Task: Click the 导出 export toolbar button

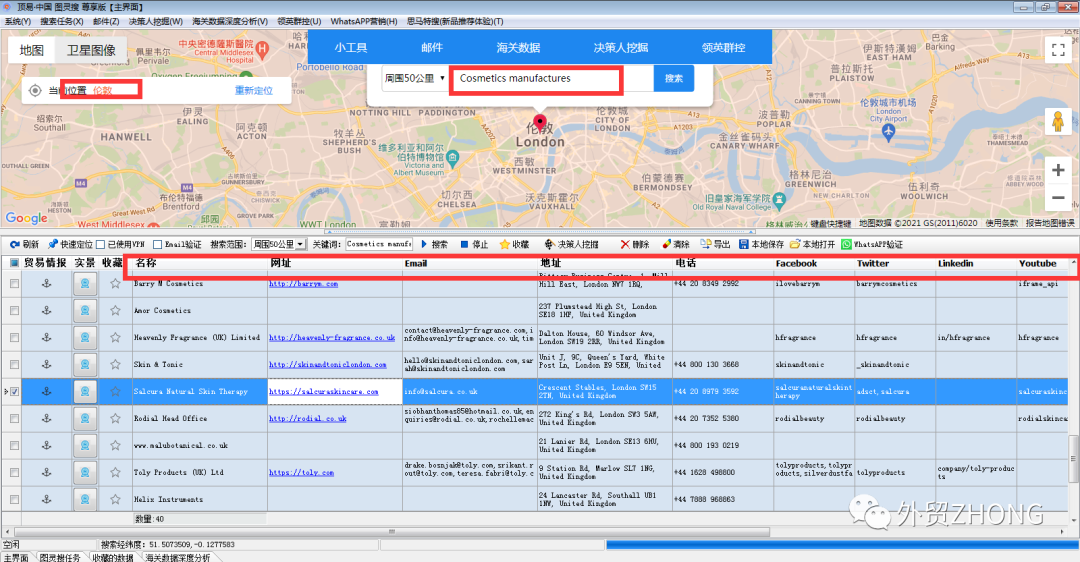Action: (716, 244)
